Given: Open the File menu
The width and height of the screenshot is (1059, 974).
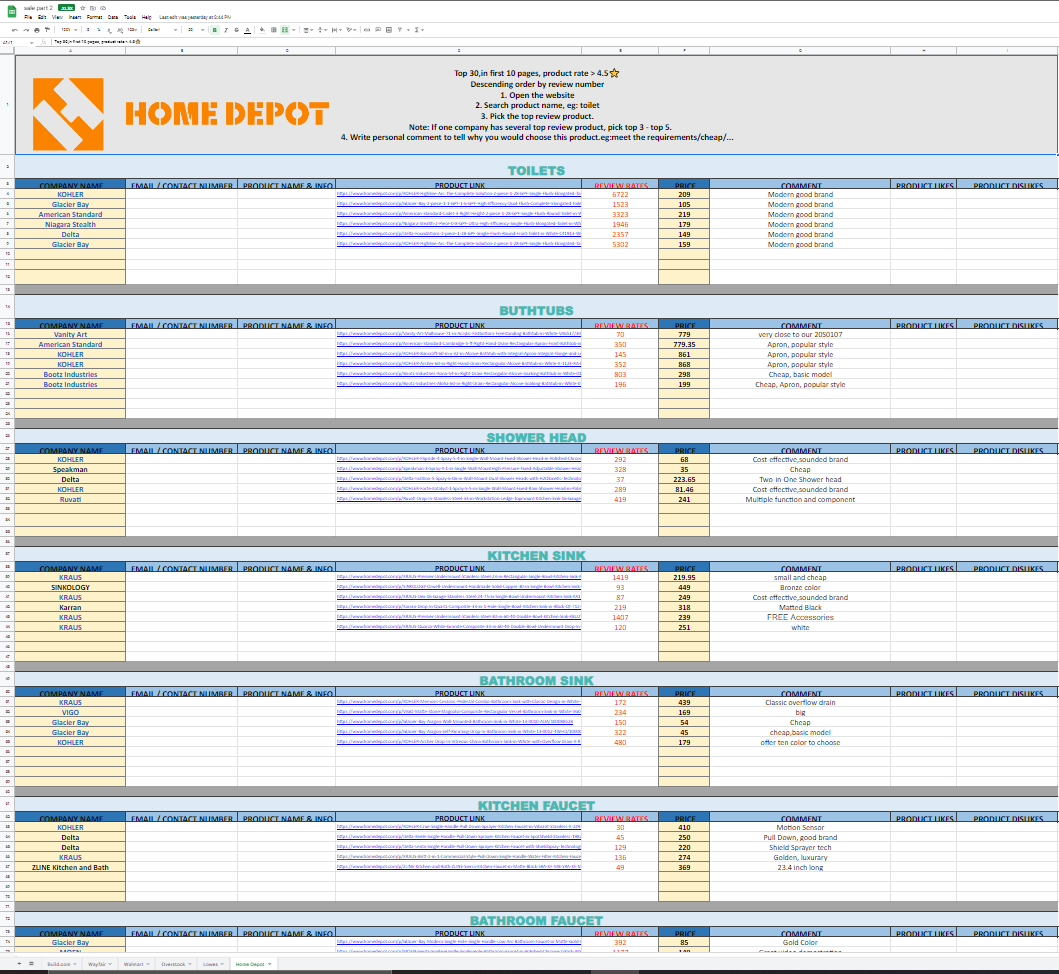Looking at the screenshot, I should click(28, 17).
